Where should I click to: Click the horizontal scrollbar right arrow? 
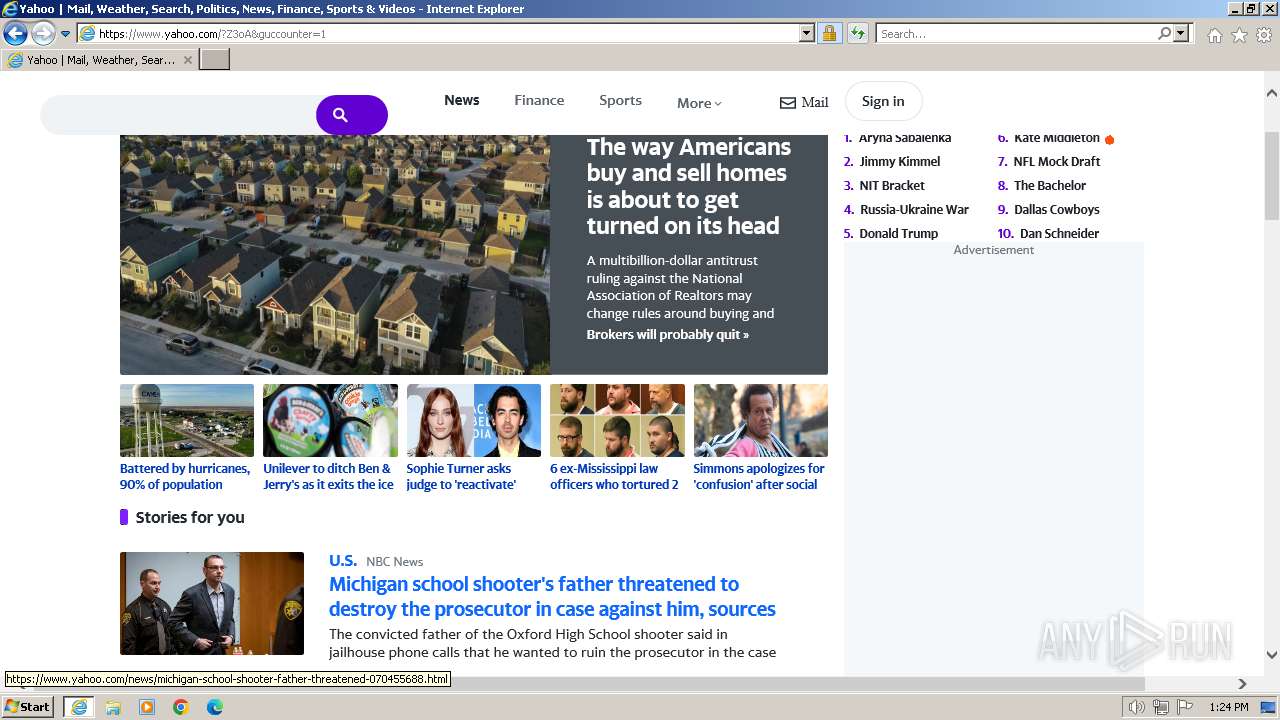[x=1242, y=684]
